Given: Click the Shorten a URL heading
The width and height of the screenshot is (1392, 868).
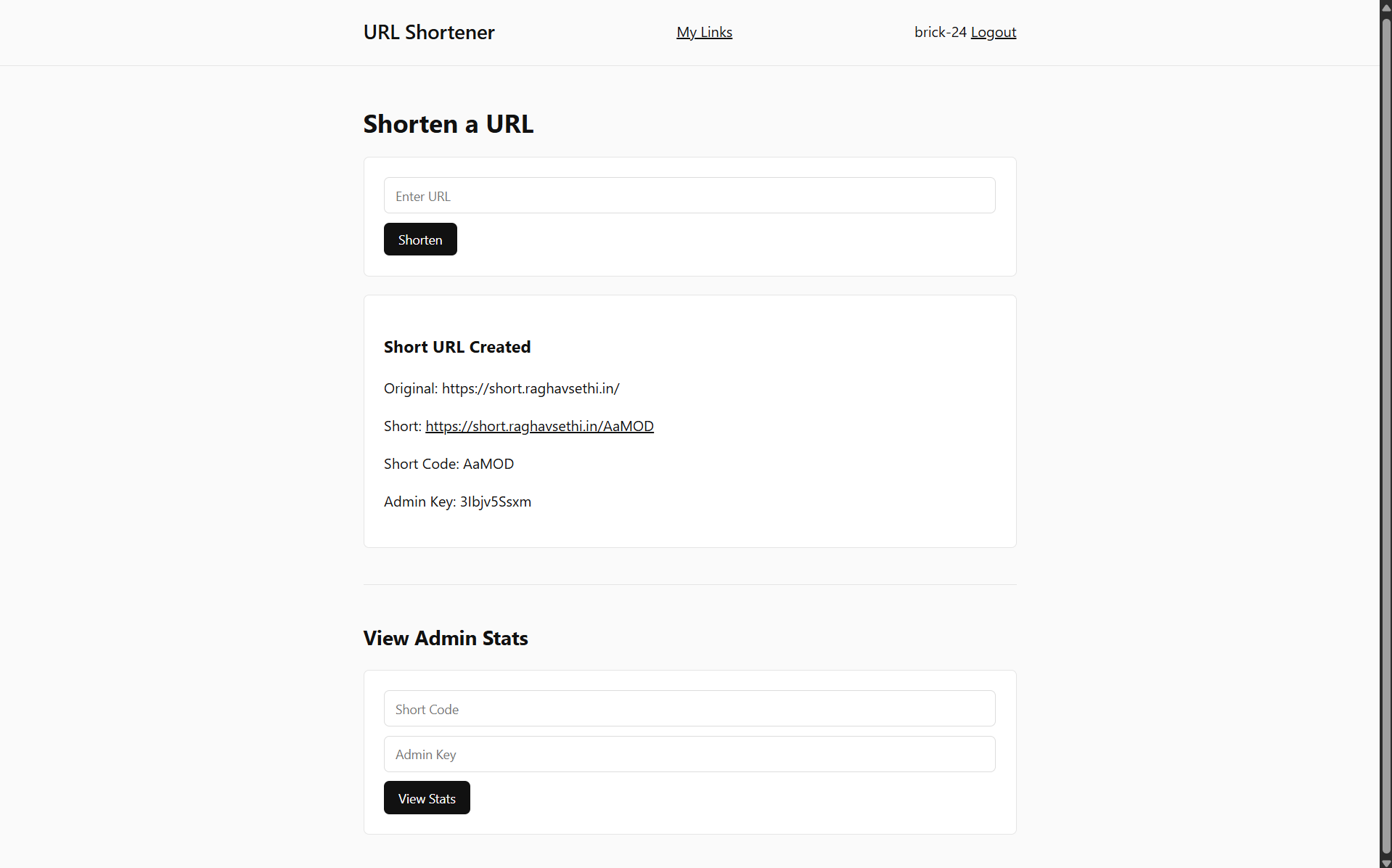Looking at the screenshot, I should pyautogui.click(x=448, y=124).
